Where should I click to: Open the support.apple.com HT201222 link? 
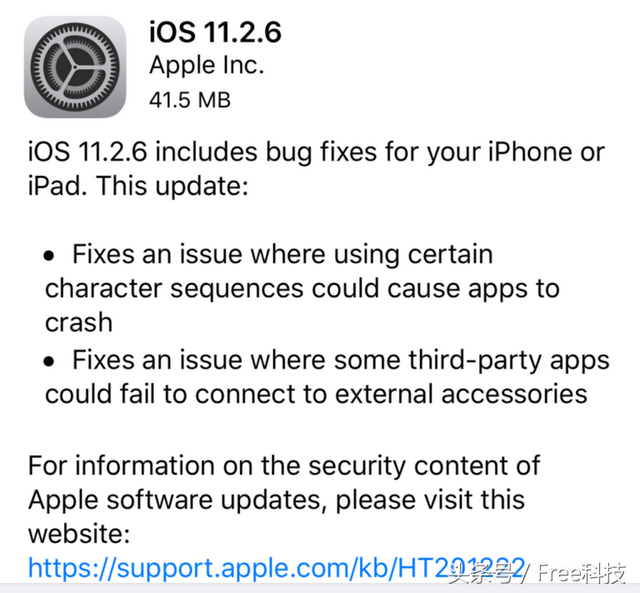(x=276, y=568)
